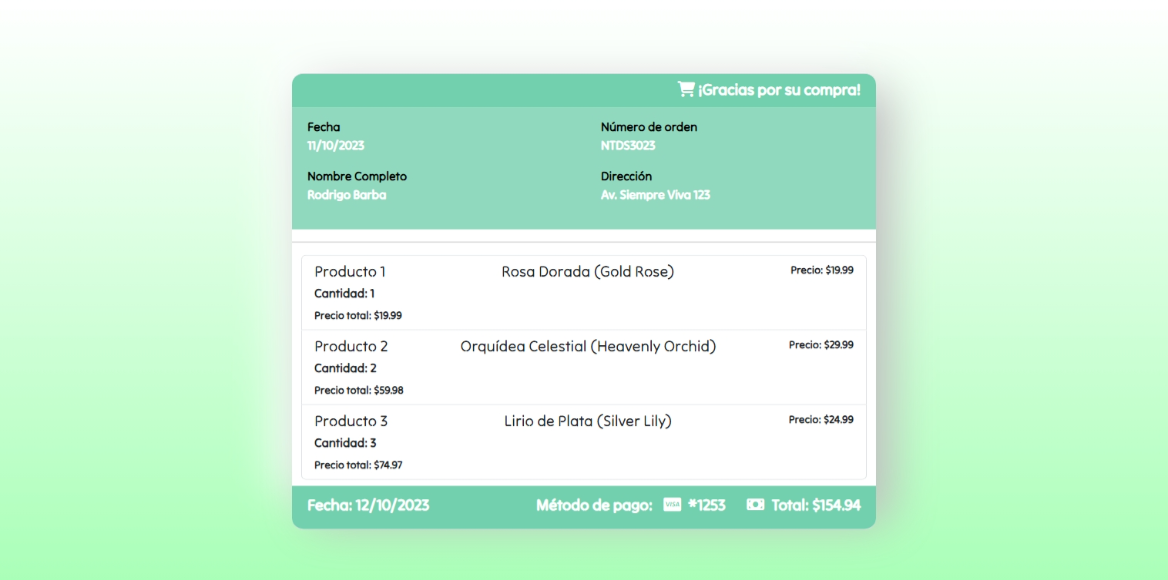
Task: Click Fecha: 12/10/2023 in the footer
Action: [x=368, y=505]
